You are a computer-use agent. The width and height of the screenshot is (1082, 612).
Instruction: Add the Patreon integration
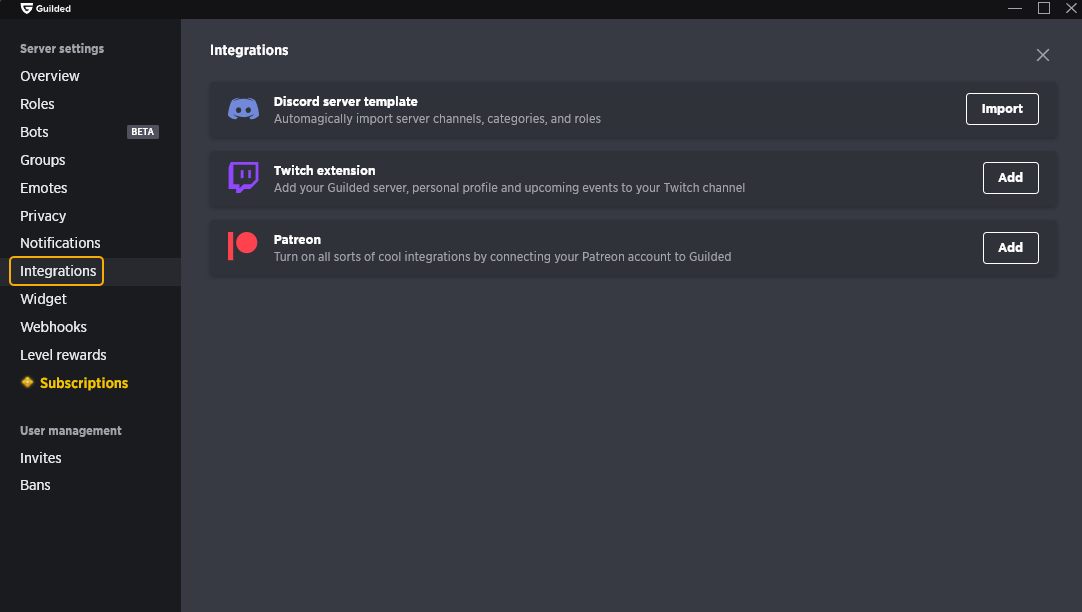pyautogui.click(x=1010, y=248)
